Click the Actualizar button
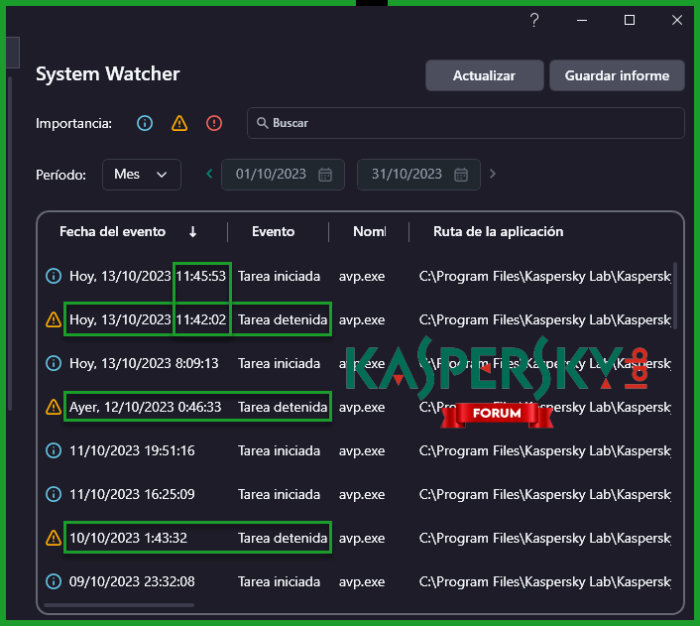 (x=484, y=76)
